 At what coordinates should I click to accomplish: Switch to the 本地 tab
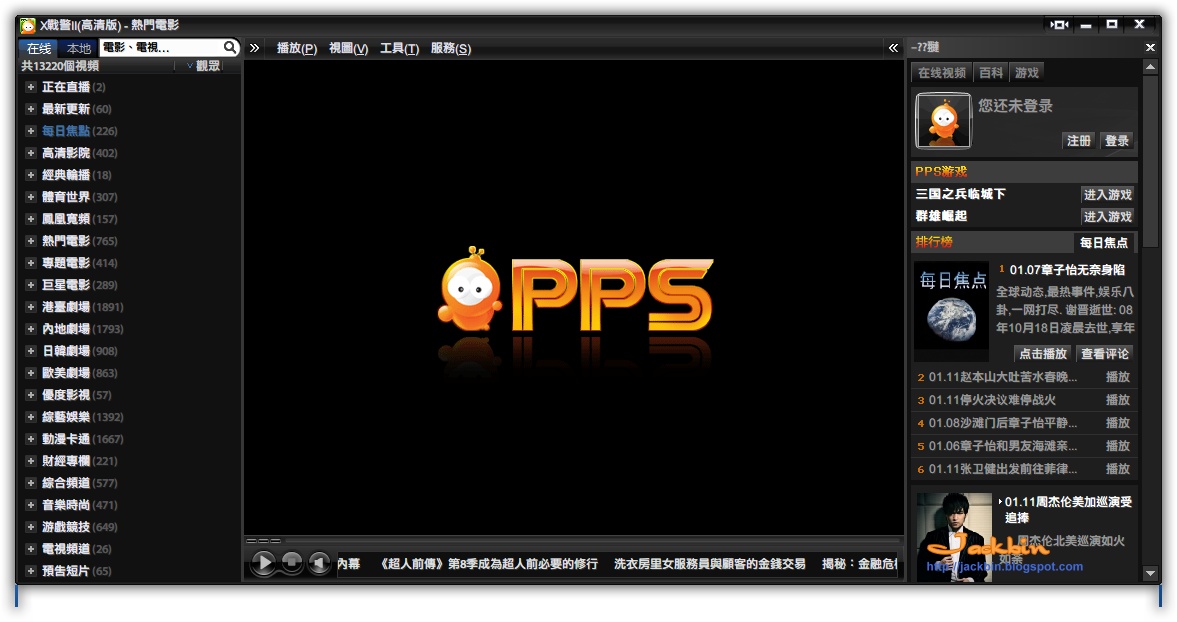point(78,46)
